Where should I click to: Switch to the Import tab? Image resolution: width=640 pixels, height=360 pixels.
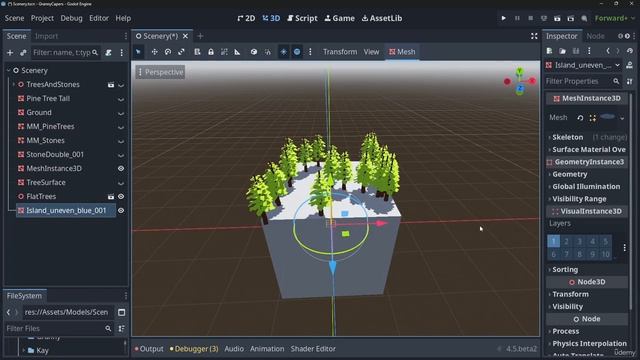pos(46,36)
